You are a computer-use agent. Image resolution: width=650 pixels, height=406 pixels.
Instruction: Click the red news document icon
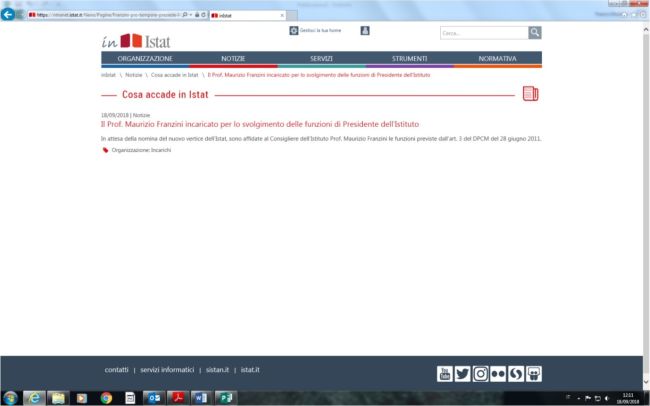pos(531,95)
